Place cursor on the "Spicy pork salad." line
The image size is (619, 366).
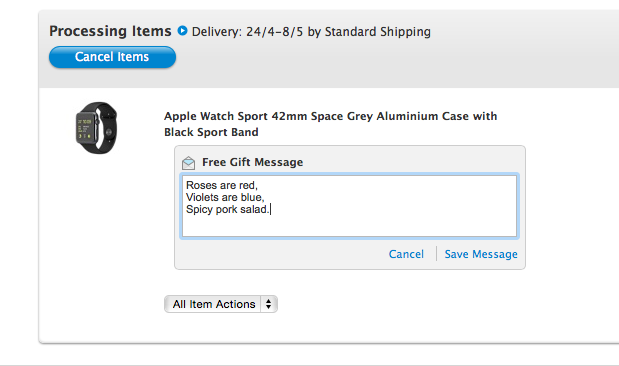coord(227,209)
